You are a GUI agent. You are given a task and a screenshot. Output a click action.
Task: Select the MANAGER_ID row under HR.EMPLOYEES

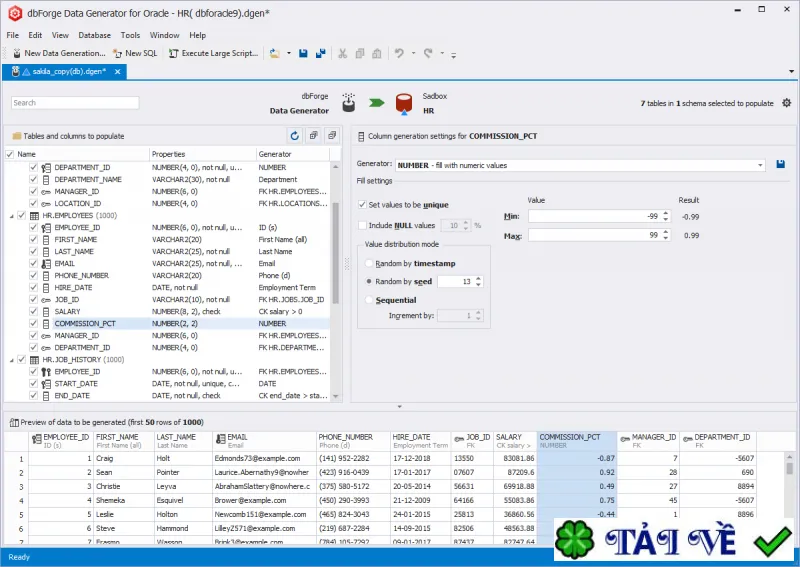pyautogui.click(x=168, y=336)
